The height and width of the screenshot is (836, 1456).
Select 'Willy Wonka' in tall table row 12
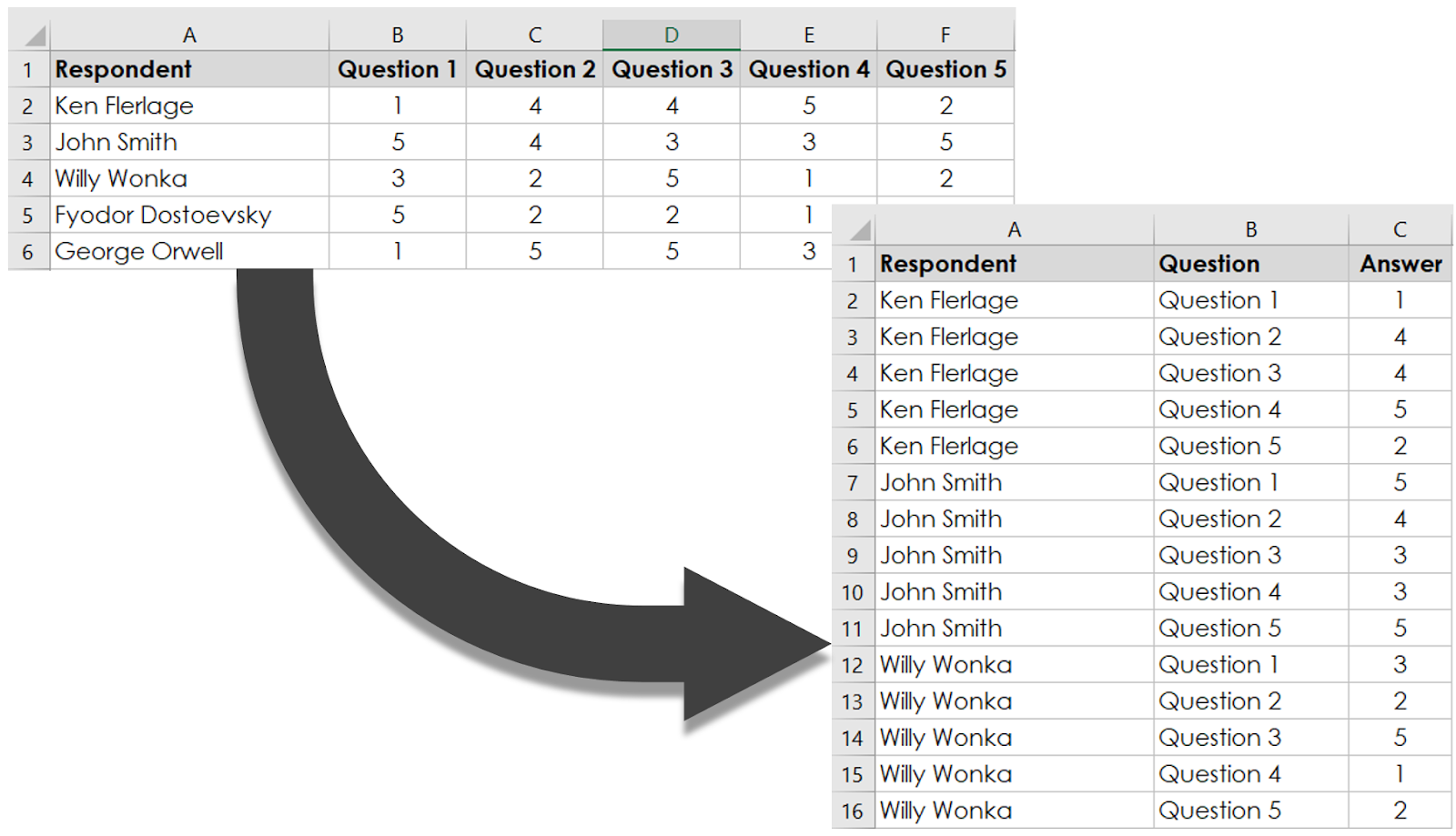pyautogui.click(x=1015, y=665)
